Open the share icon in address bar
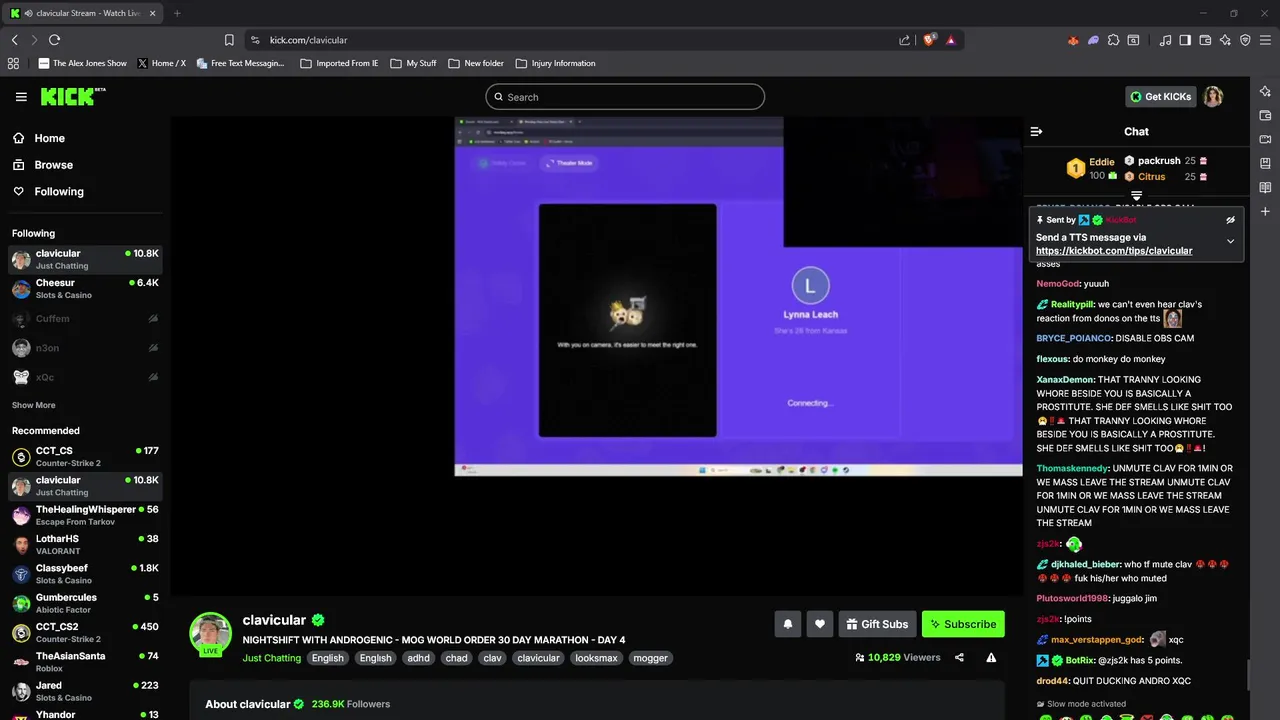 click(905, 40)
